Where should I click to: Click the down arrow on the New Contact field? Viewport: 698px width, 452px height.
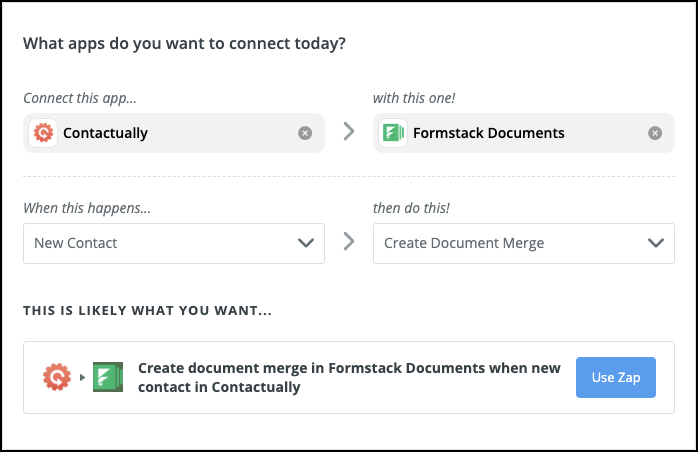[306, 243]
